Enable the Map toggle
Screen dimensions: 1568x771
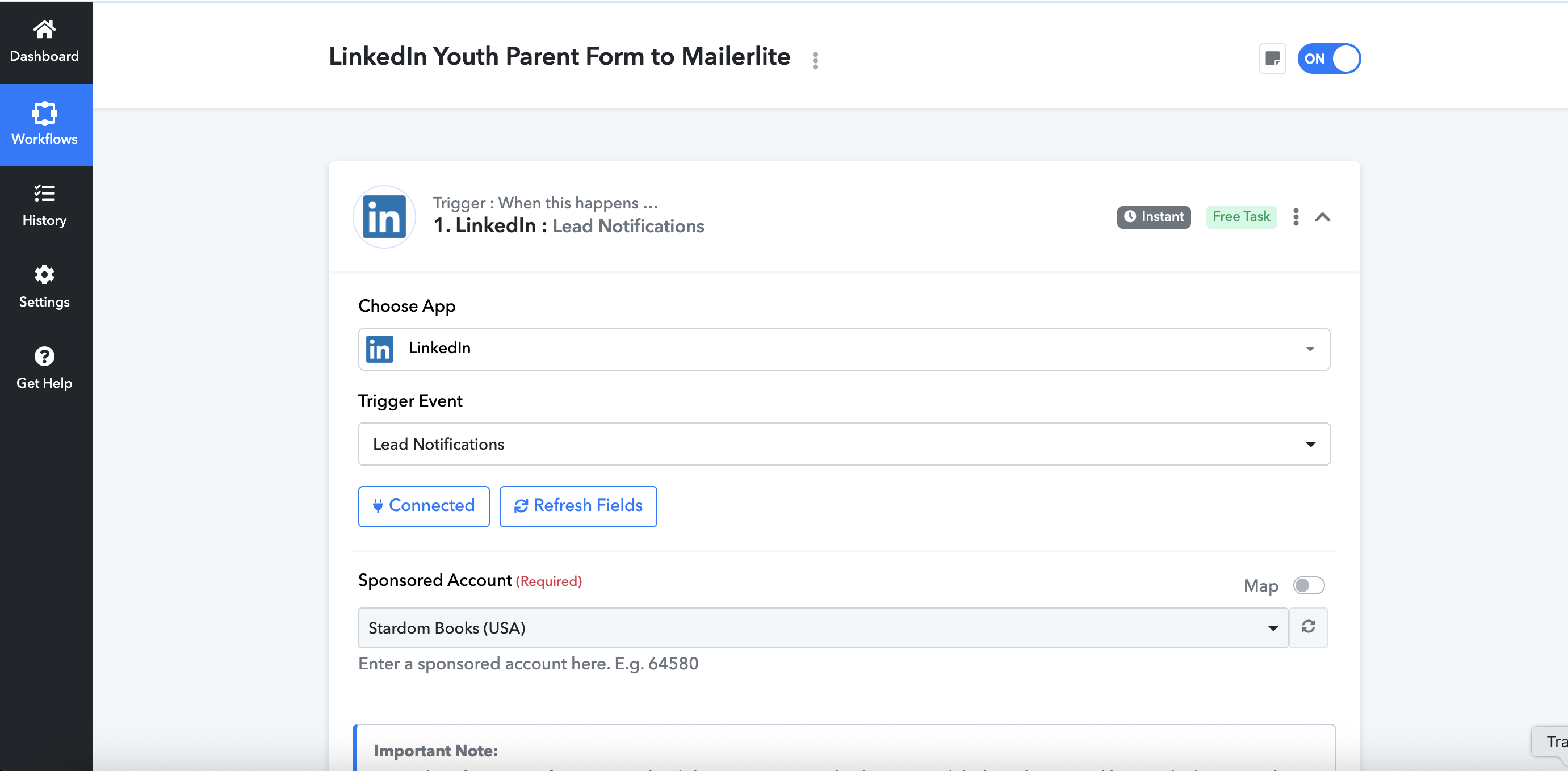(1308, 585)
